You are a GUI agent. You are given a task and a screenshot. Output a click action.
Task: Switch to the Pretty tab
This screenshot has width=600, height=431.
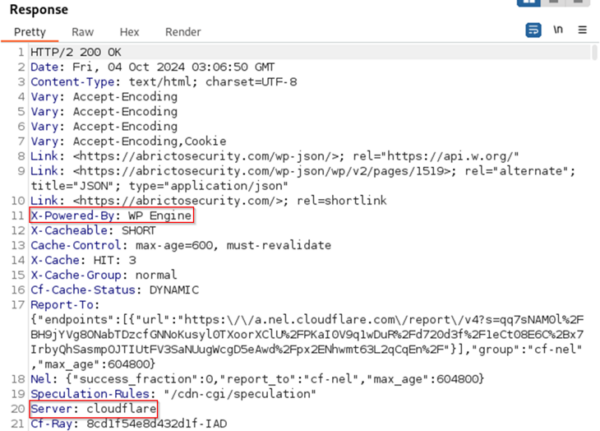click(x=30, y=32)
